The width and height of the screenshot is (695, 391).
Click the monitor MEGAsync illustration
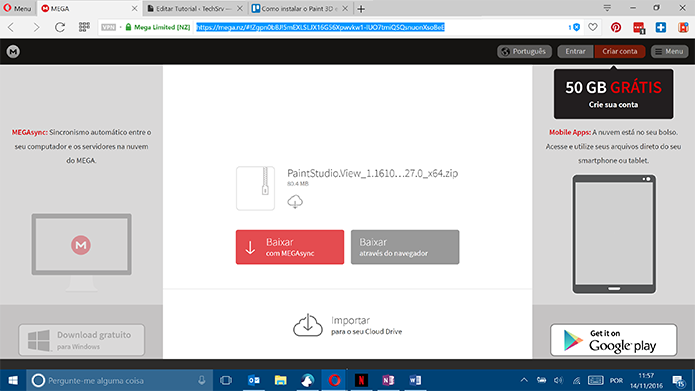pyautogui.click(x=82, y=252)
